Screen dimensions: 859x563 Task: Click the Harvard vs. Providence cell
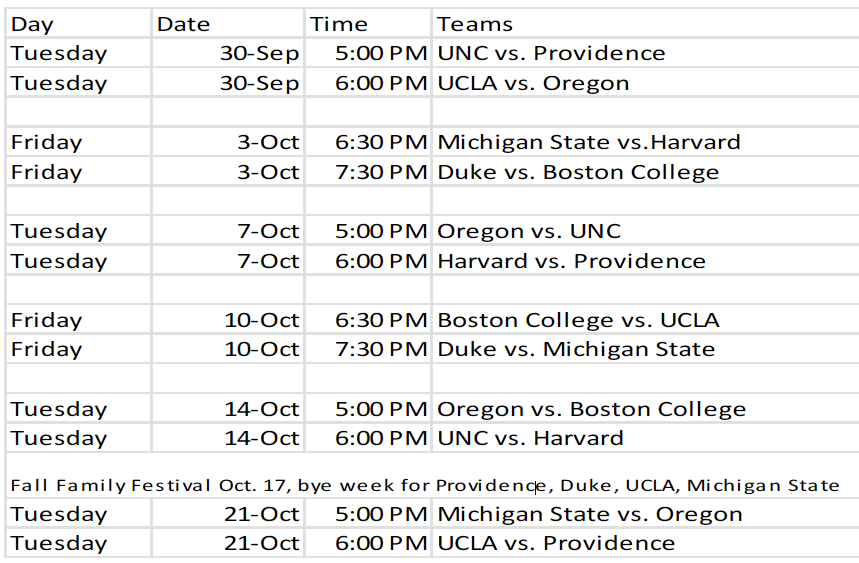coord(571,261)
